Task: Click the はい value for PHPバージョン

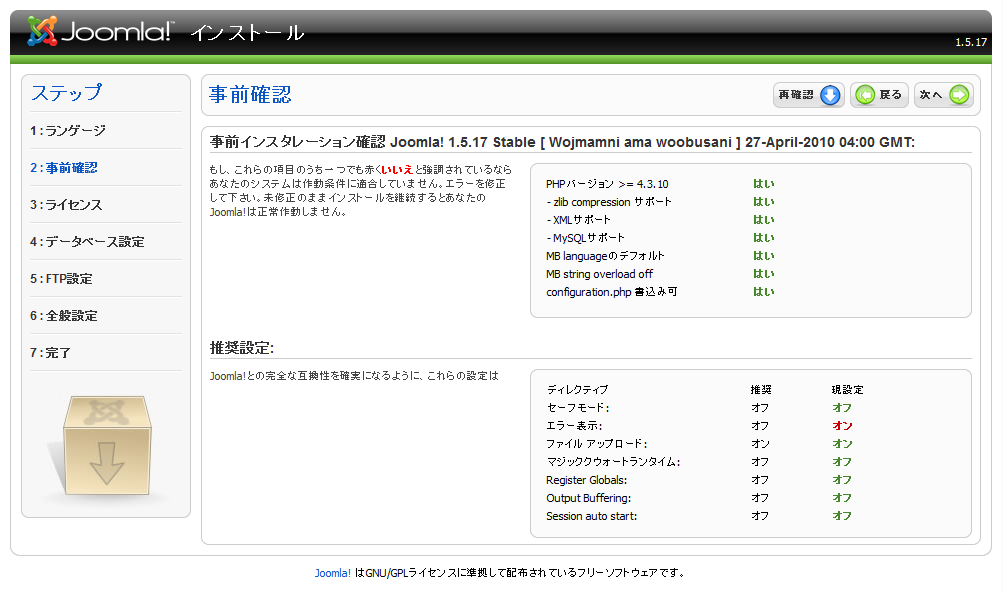Action: (x=764, y=184)
